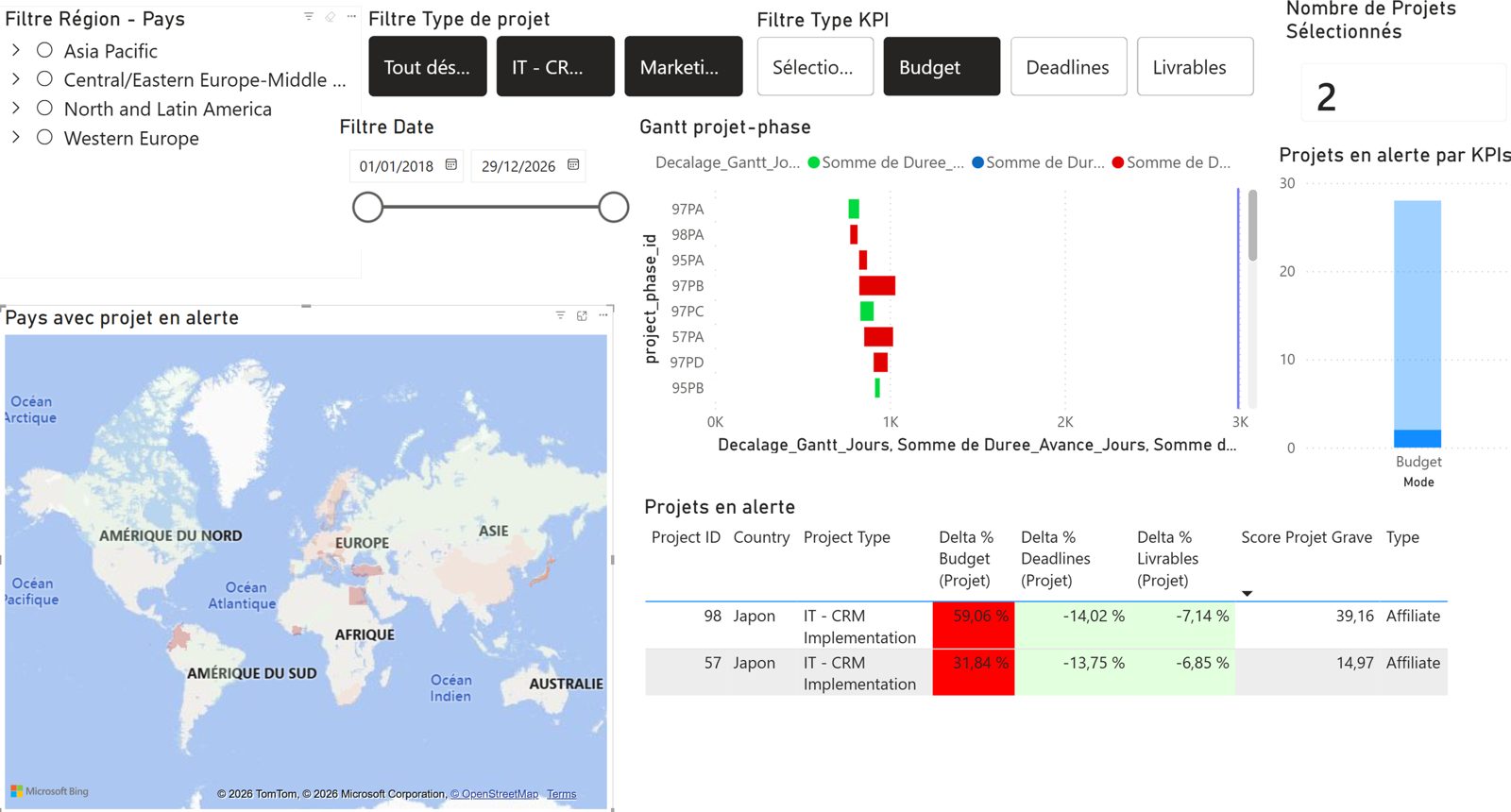Click 59,06 % budget delta cell
This screenshot has height=812, width=1511.
tap(974, 625)
